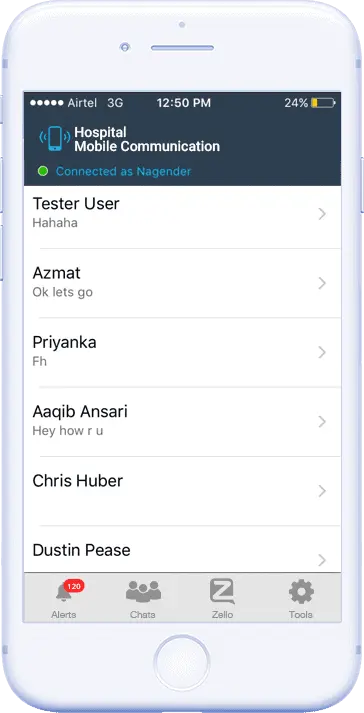
Task: Open the Zello icon
Action: [x=222, y=592]
